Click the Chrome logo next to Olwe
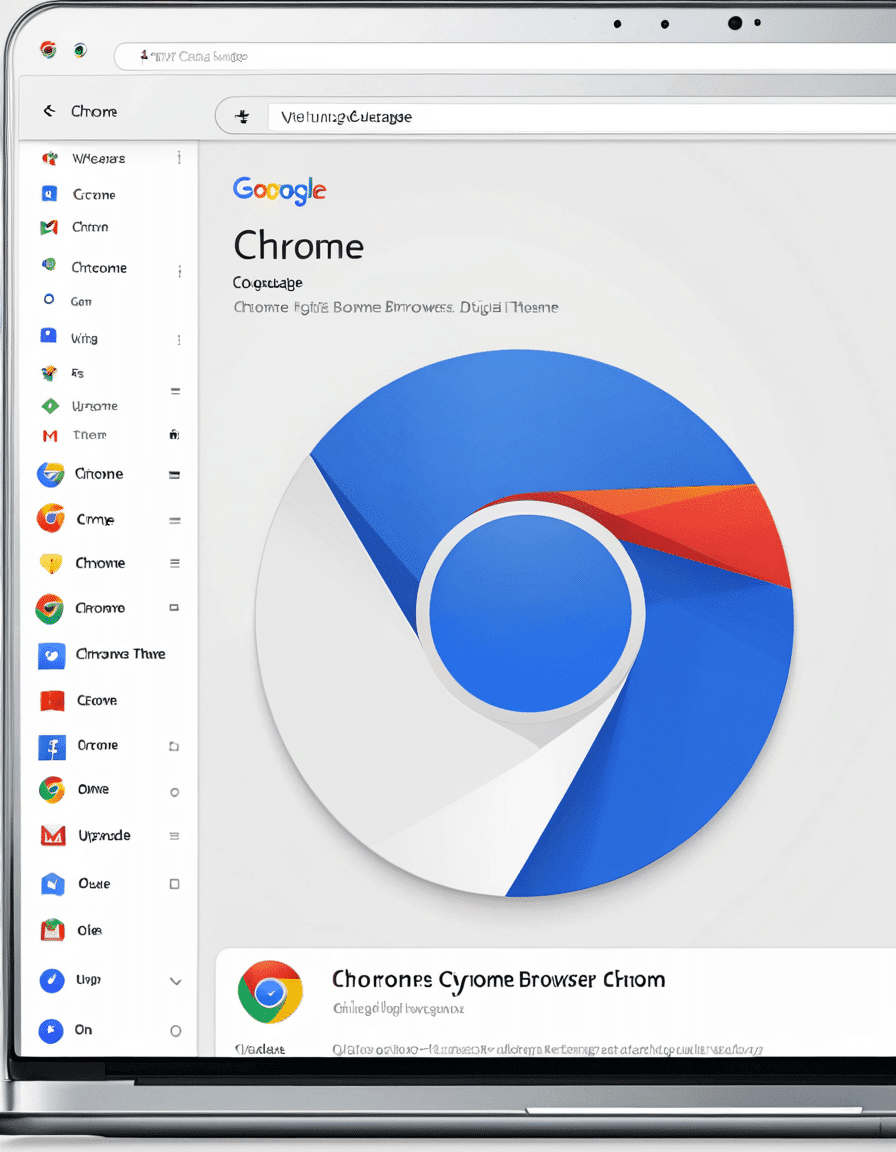Image resolution: width=896 pixels, height=1152 pixels. (51, 790)
